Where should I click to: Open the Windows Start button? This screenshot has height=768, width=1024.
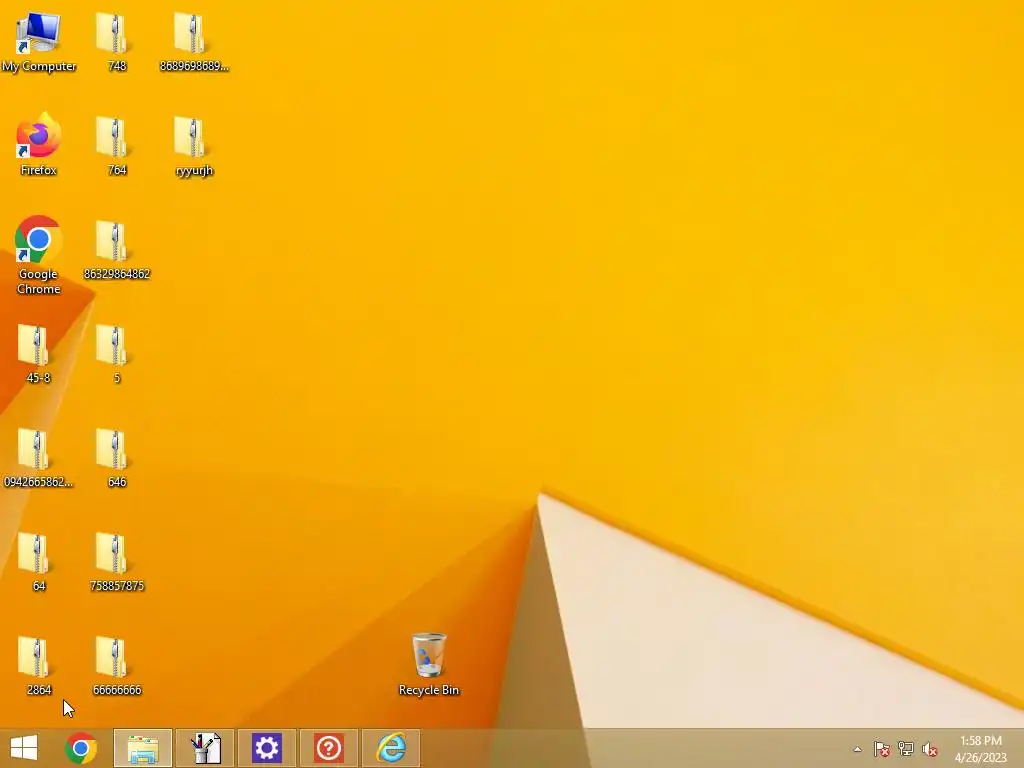24,748
